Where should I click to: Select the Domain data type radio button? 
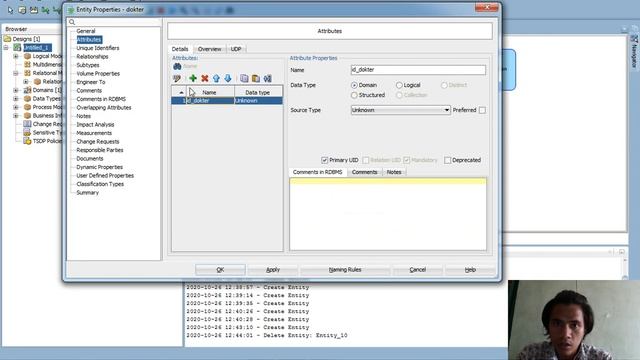(x=354, y=85)
